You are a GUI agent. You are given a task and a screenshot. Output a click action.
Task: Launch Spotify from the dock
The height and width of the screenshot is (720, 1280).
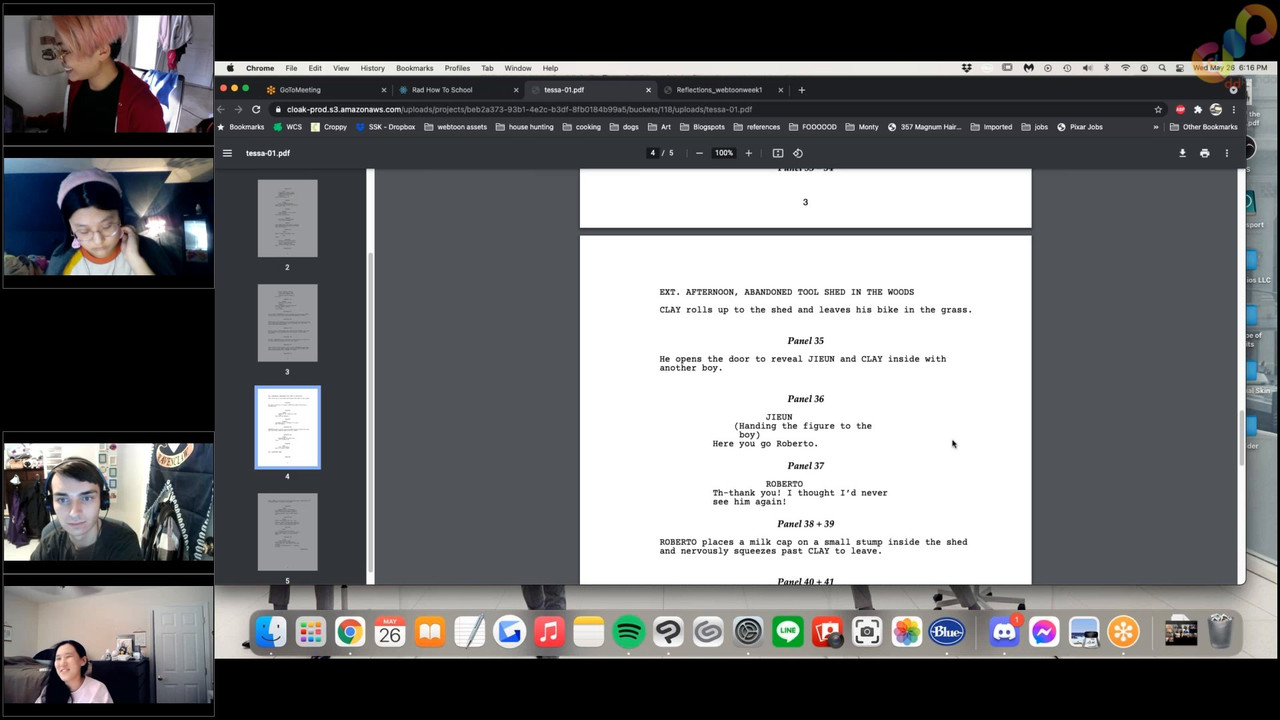[628, 631]
